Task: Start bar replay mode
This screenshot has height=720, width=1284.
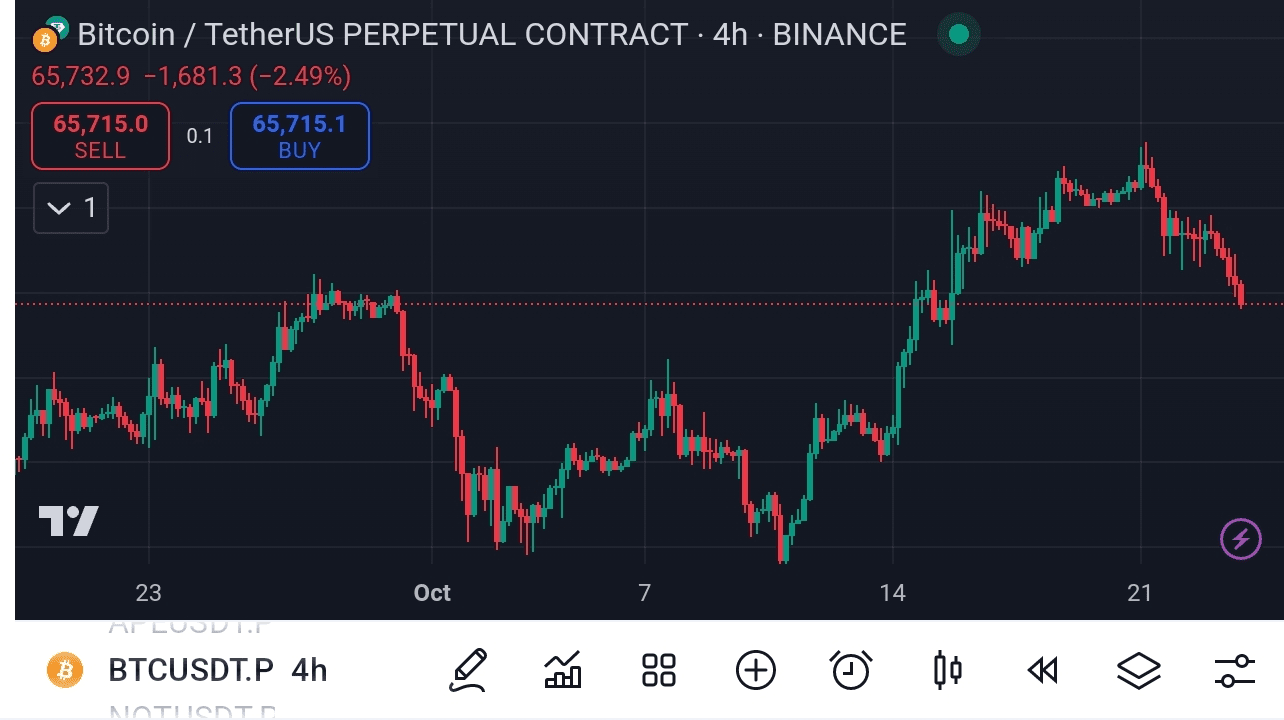Action: 1043,670
